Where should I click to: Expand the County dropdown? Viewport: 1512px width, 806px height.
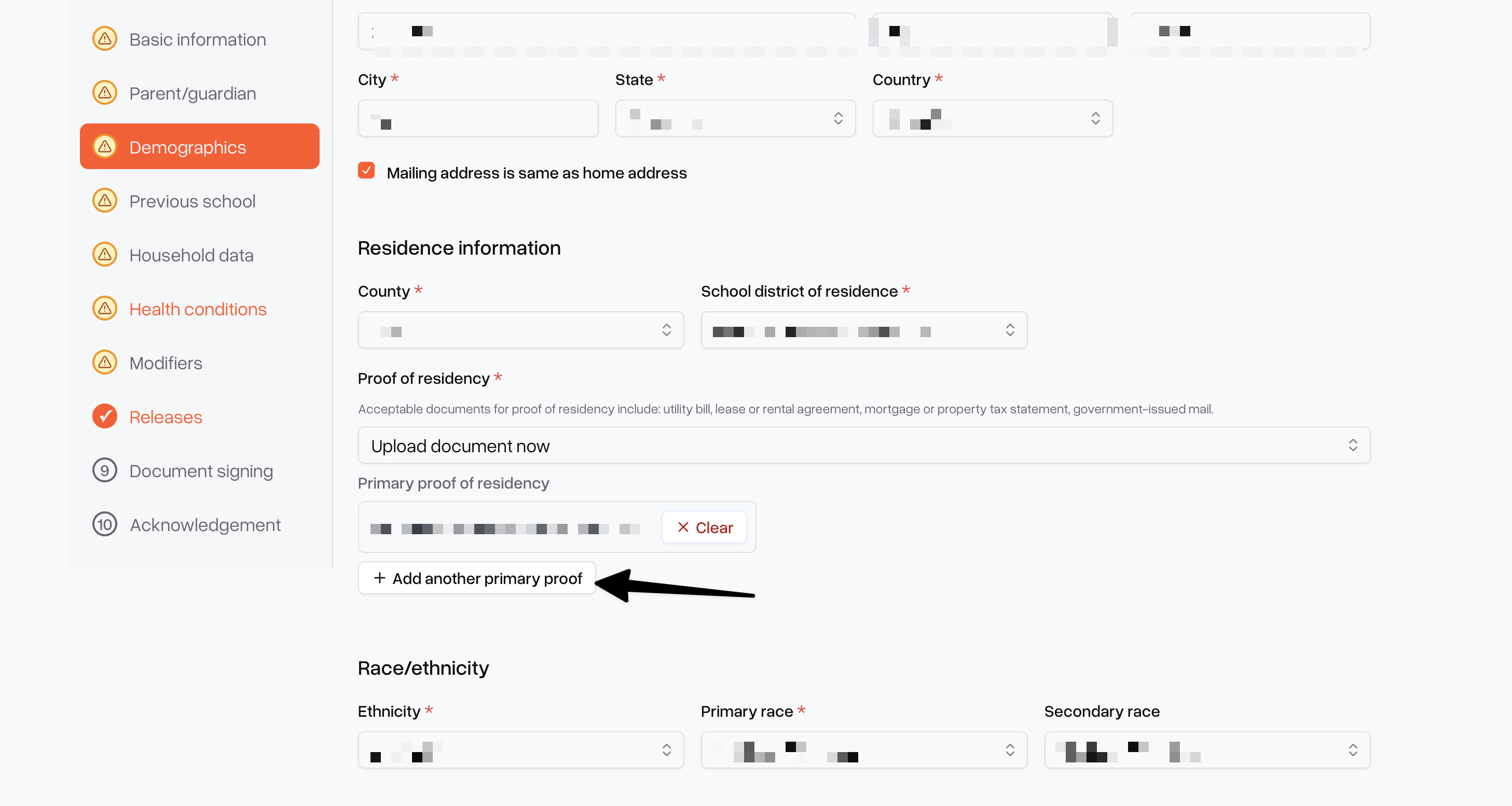tap(520, 330)
